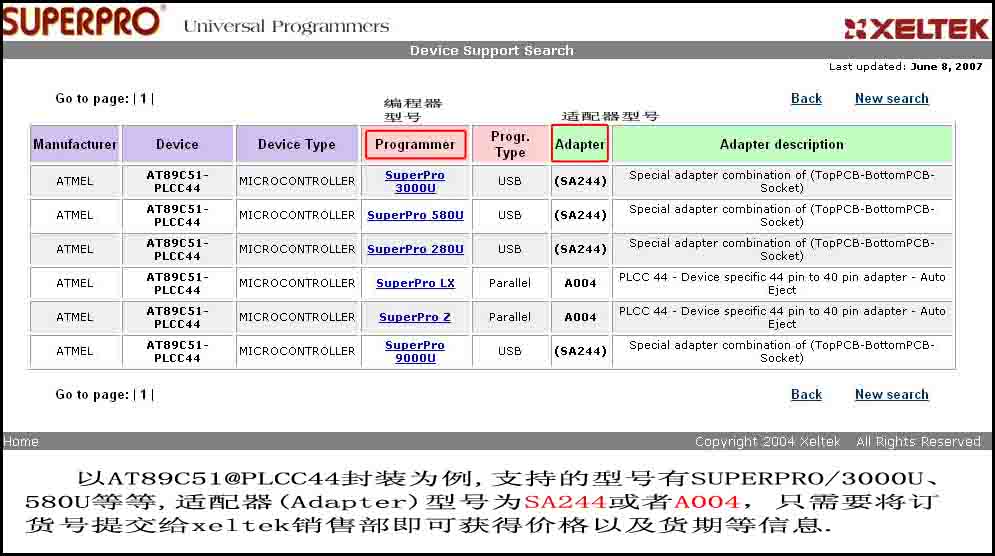Click the bottom New search link
995x556 pixels.
pos(892,394)
